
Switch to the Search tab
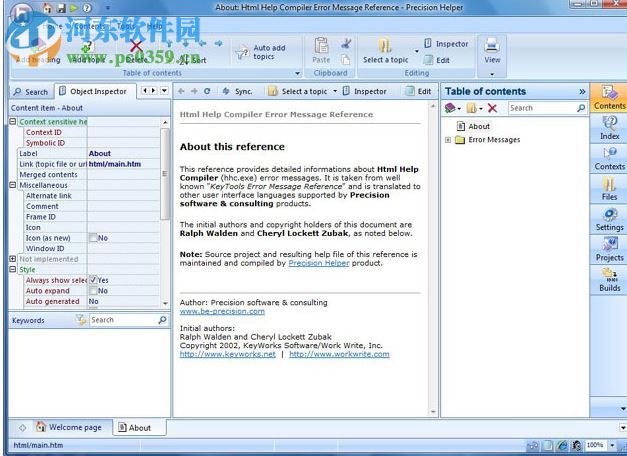[x=31, y=92]
